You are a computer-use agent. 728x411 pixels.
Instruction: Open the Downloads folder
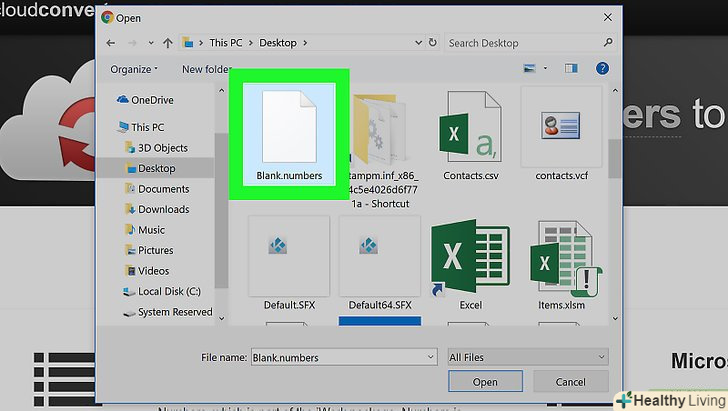click(x=157, y=209)
